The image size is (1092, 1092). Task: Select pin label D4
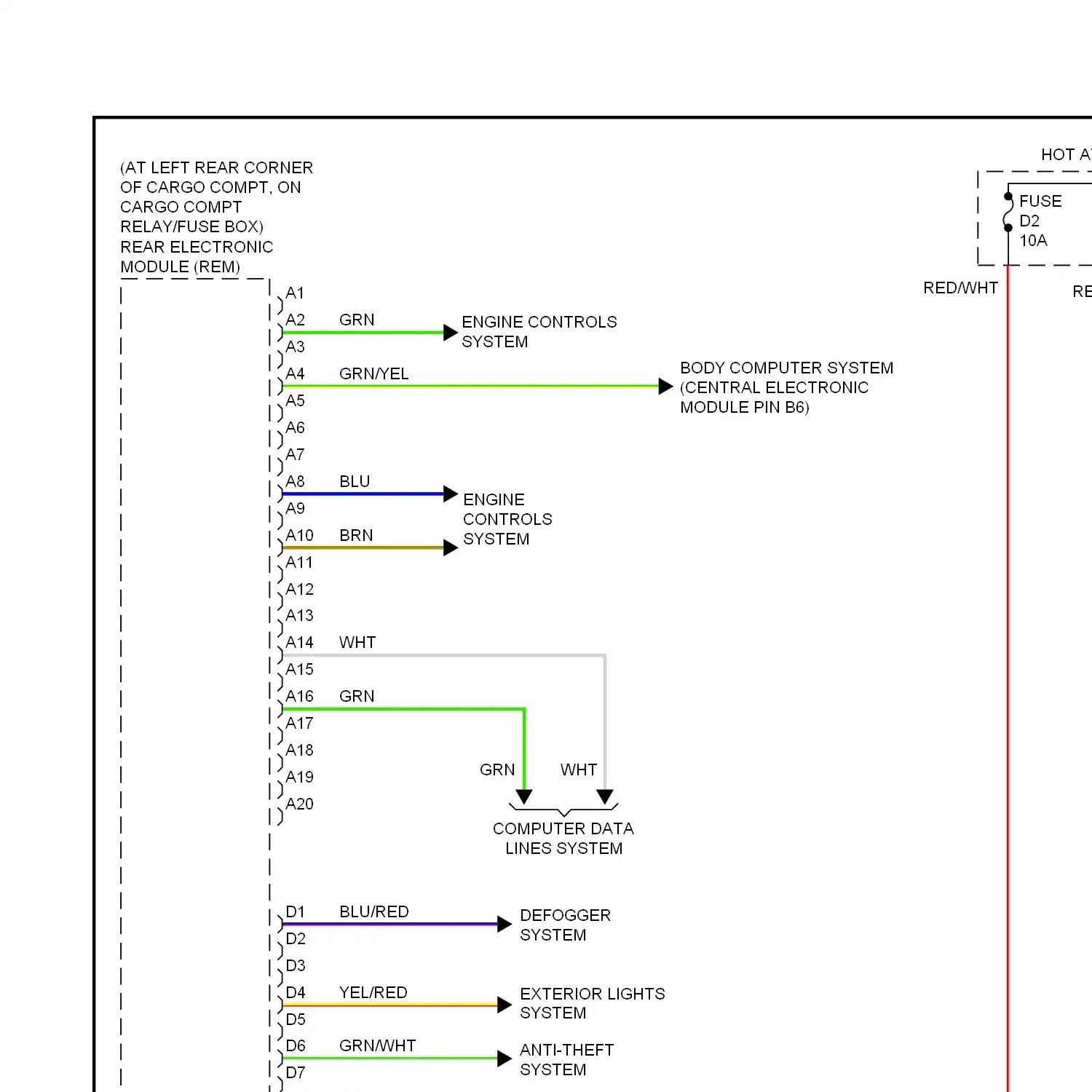pos(295,993)
